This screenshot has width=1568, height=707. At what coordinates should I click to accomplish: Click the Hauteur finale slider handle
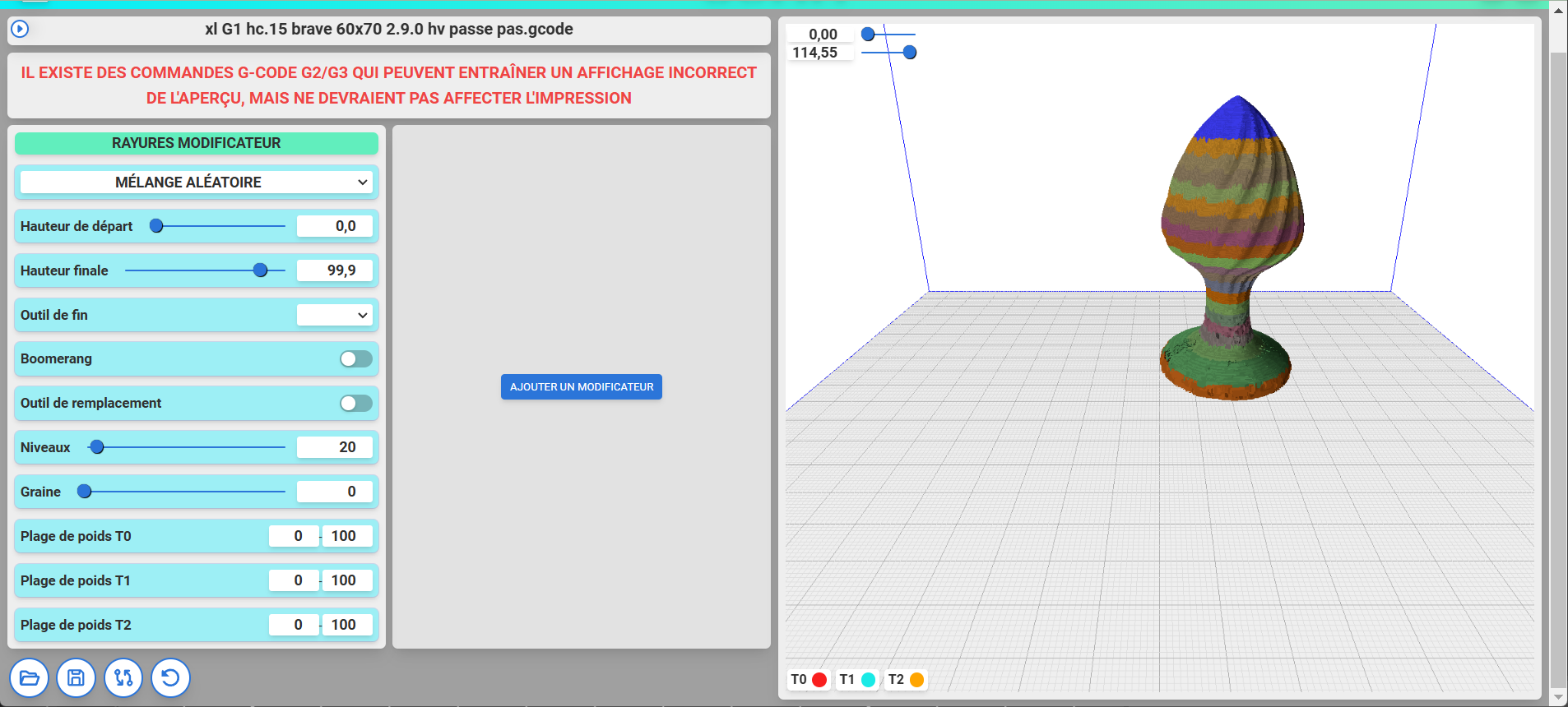[261, 270]
